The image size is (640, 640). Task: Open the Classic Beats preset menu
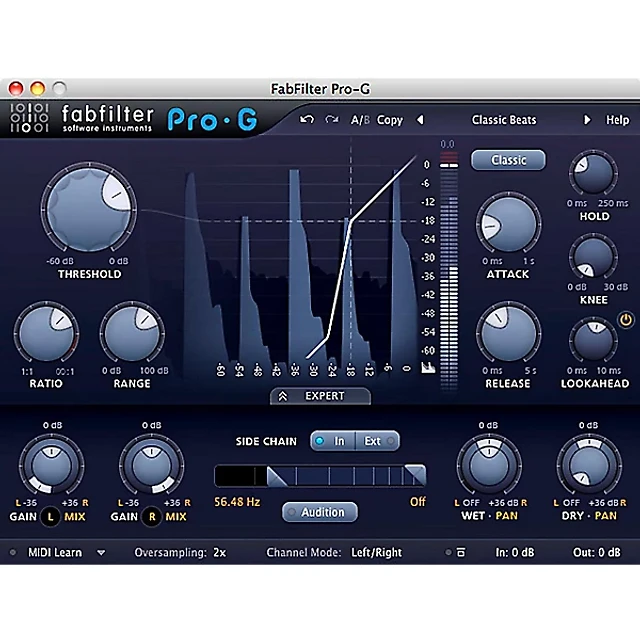(504, 120)
